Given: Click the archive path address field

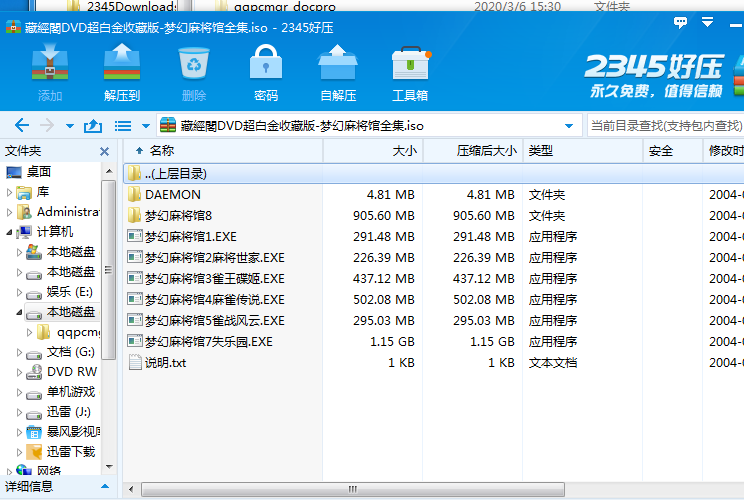Looking at the screenshot, I should click(369, 126).
